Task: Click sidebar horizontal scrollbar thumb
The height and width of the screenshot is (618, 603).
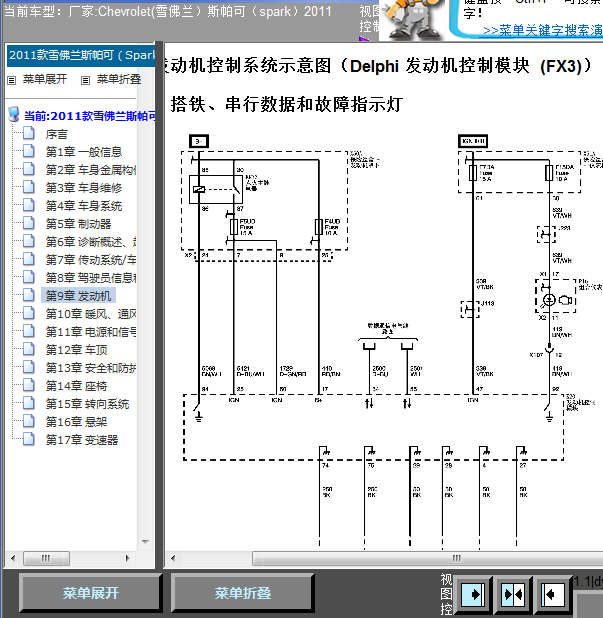Action: (46, 558)
